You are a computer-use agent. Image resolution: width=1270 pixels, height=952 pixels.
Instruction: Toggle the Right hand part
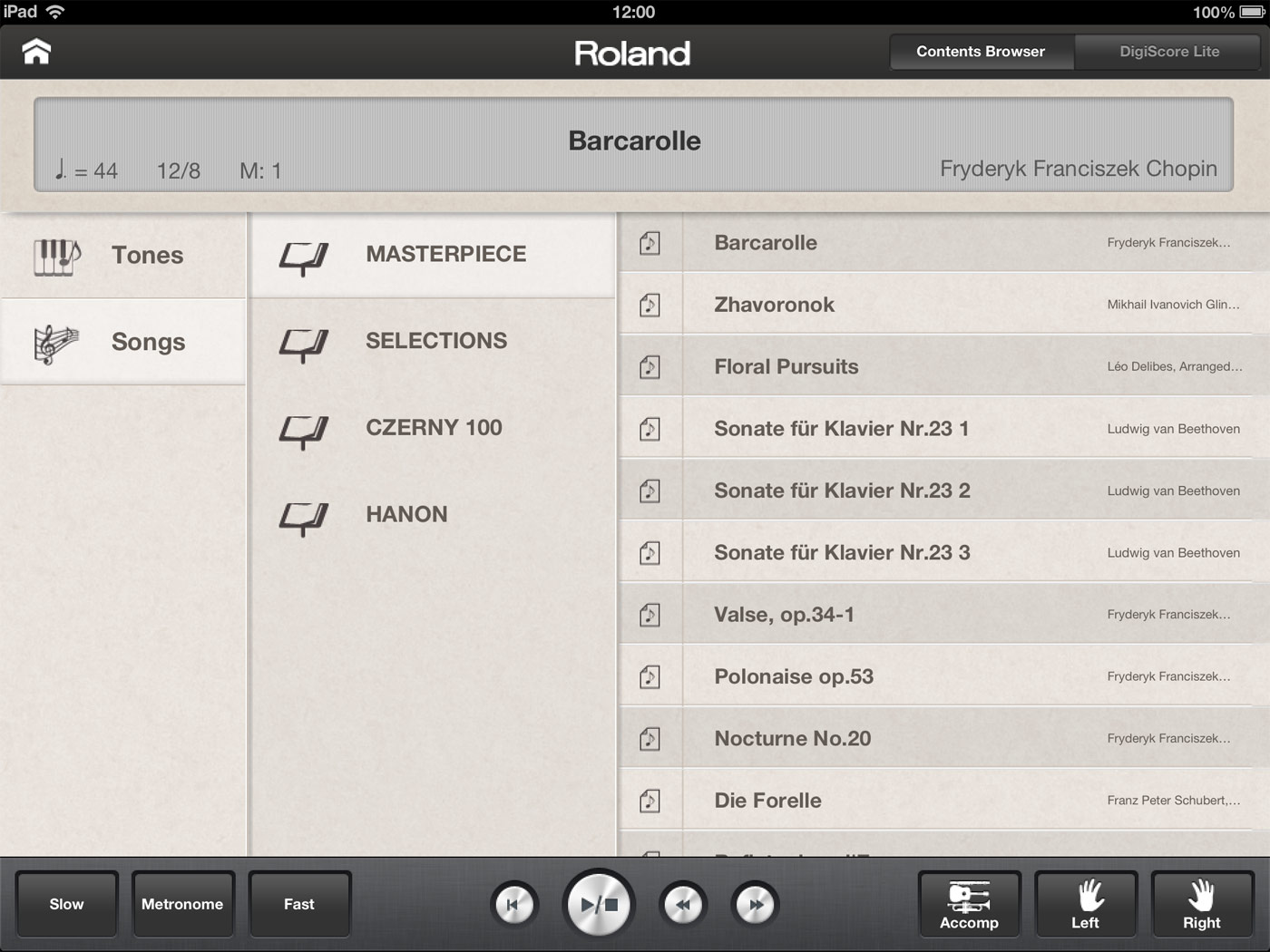coord(1202,904)
